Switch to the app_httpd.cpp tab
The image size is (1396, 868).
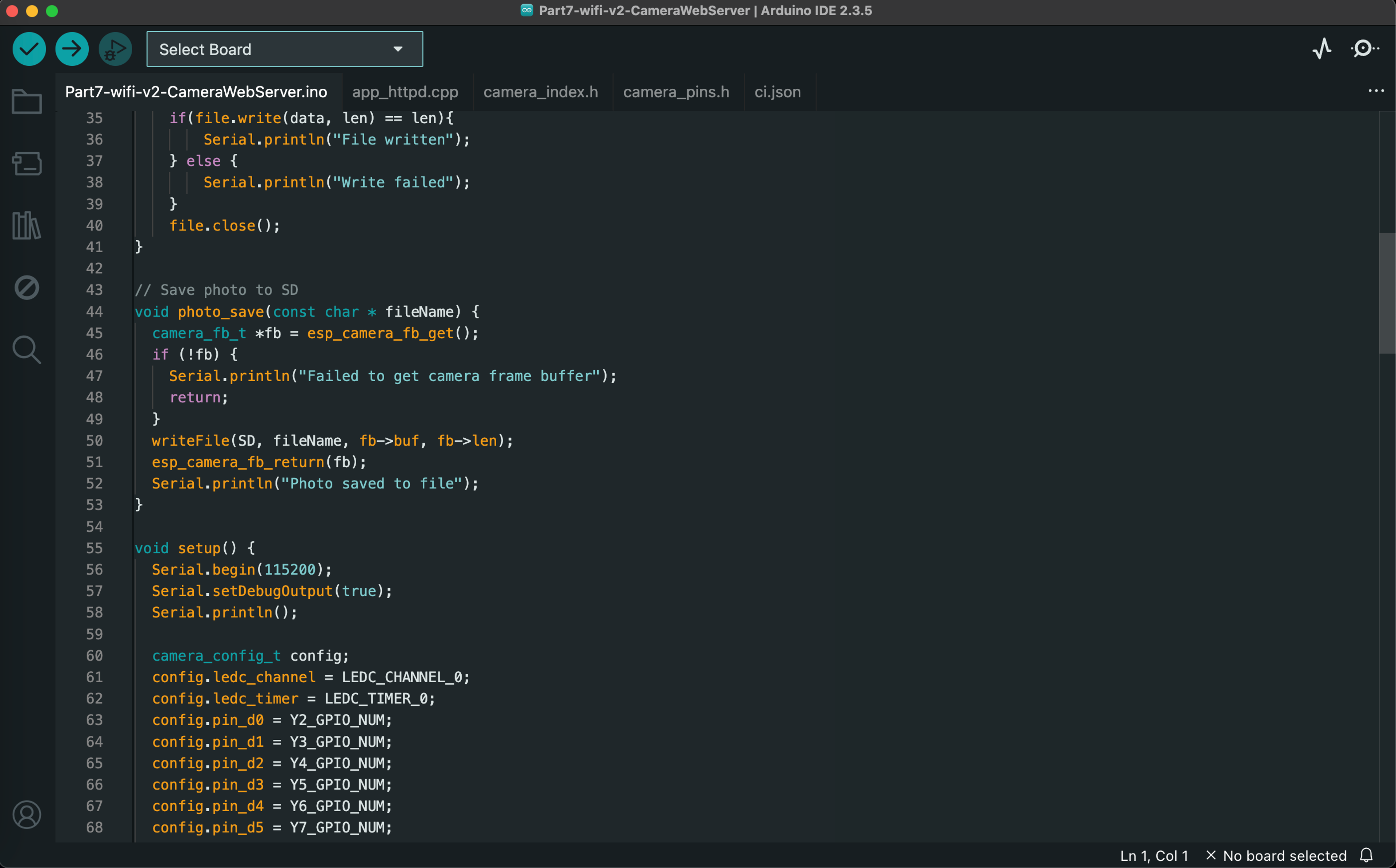pyautogui.click(x=405, y=92)
